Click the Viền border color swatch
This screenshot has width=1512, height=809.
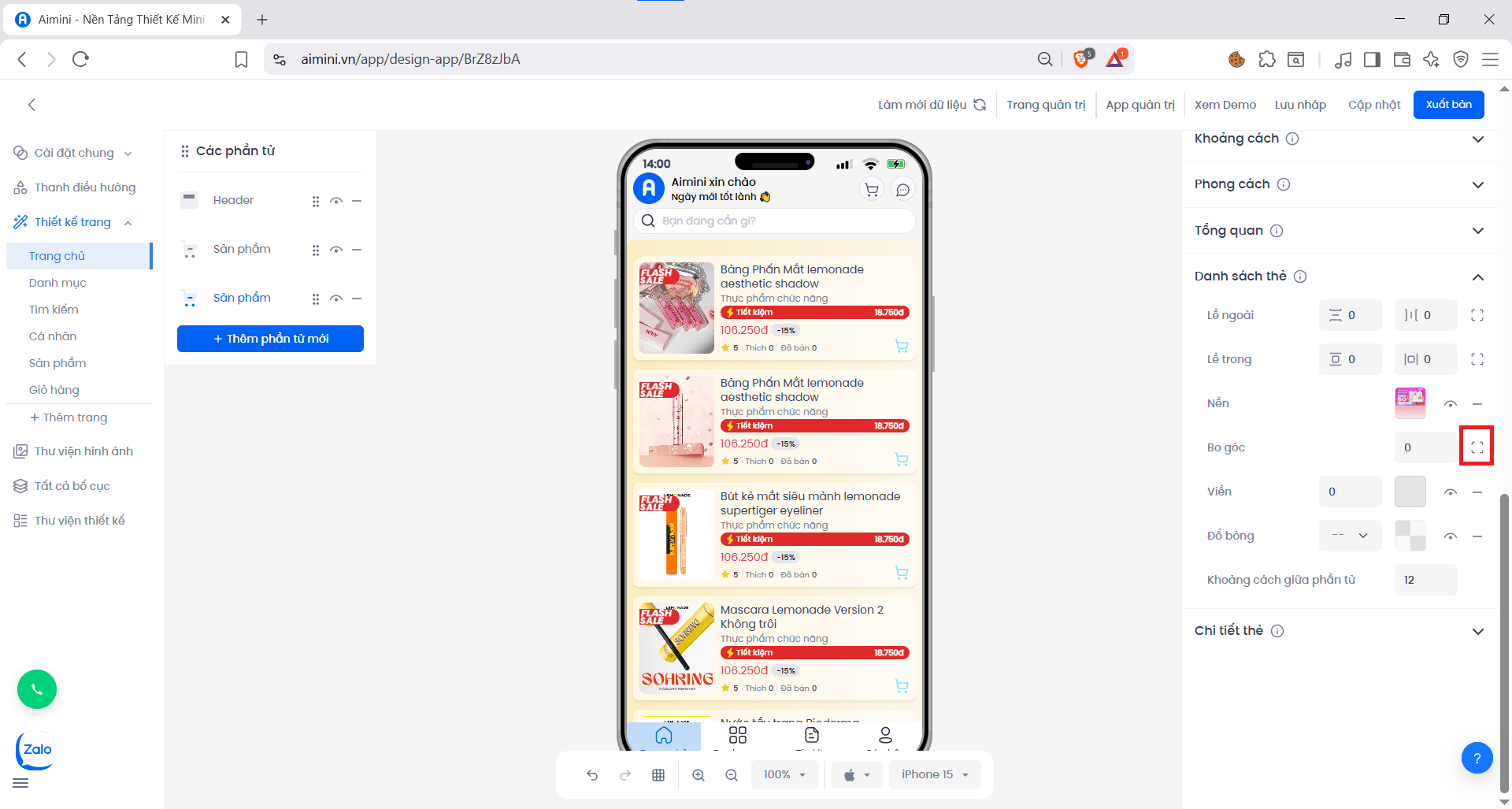1410,491
